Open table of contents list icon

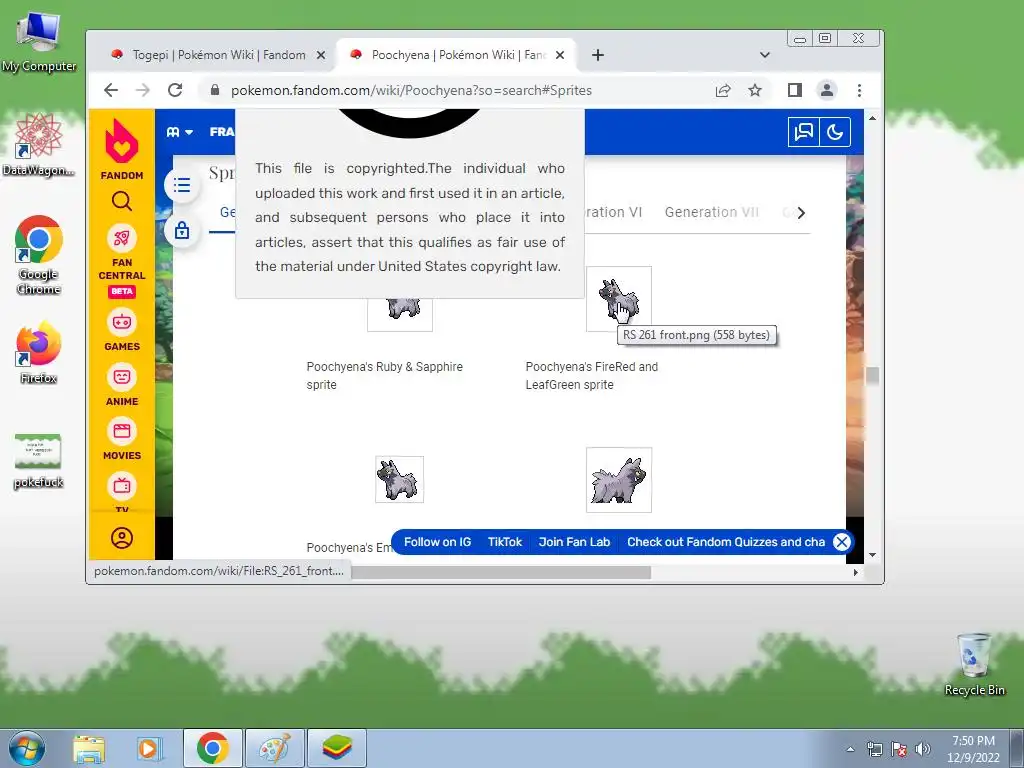[x=182, y=185]
